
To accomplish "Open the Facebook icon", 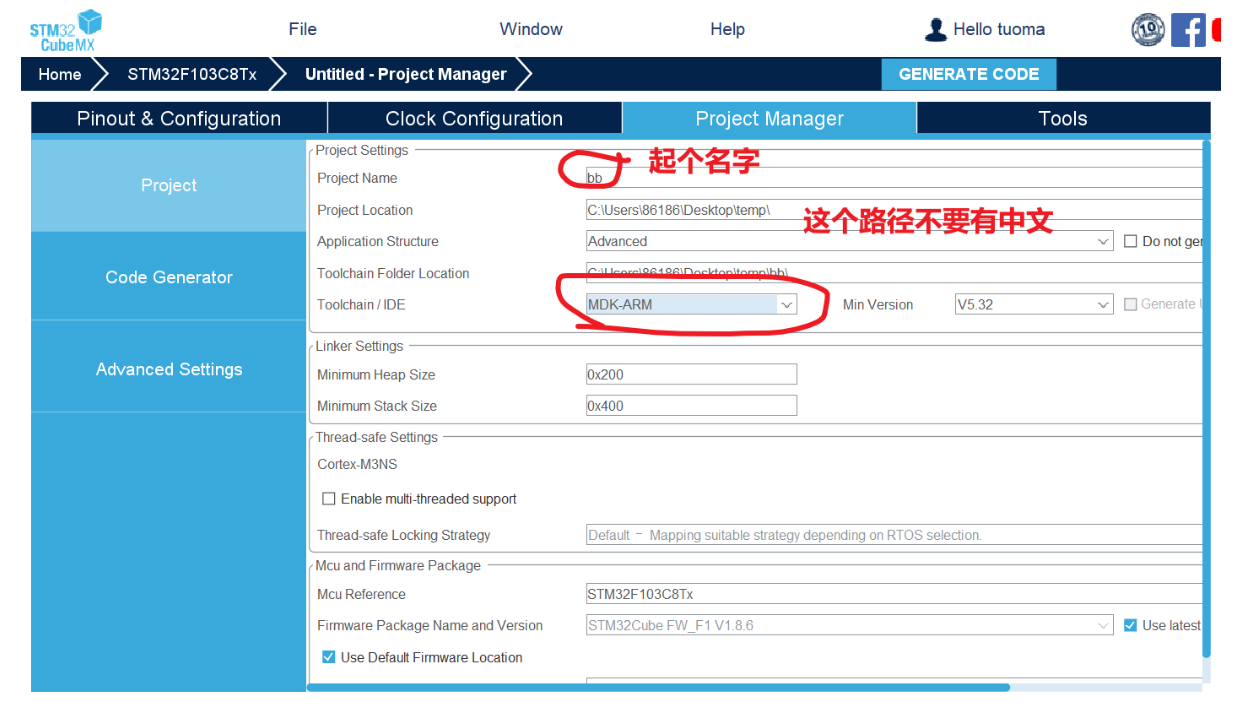I will point(1188,30).
